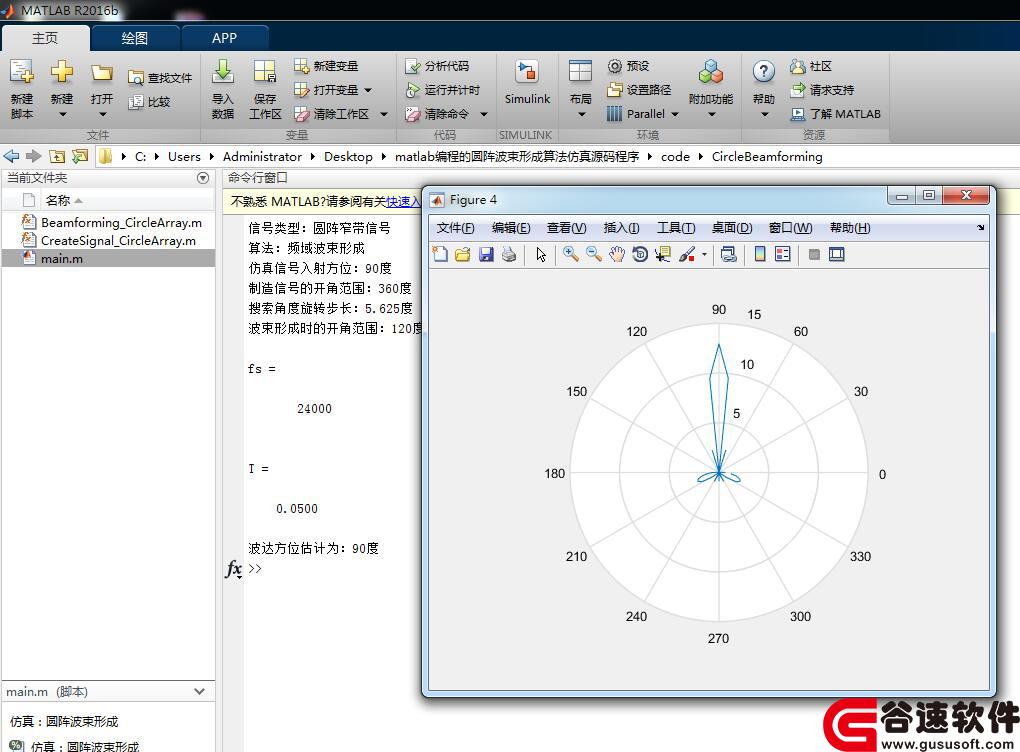The height and width of the screenshot is (752, 1020).
Task: Click Community (社区) button
Action: coord(811,66)
